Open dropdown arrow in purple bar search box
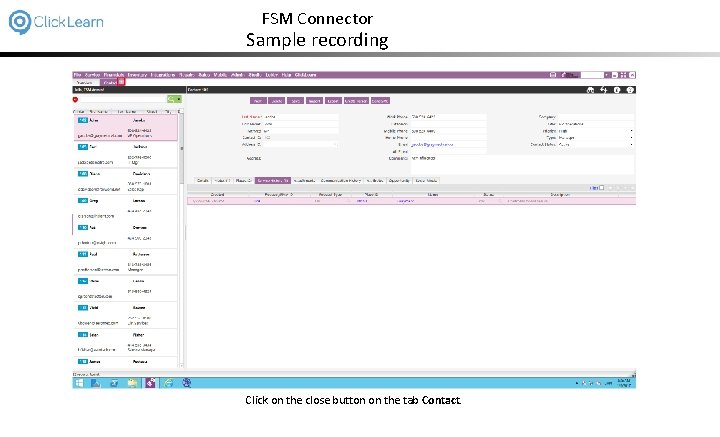 (607, 75)
